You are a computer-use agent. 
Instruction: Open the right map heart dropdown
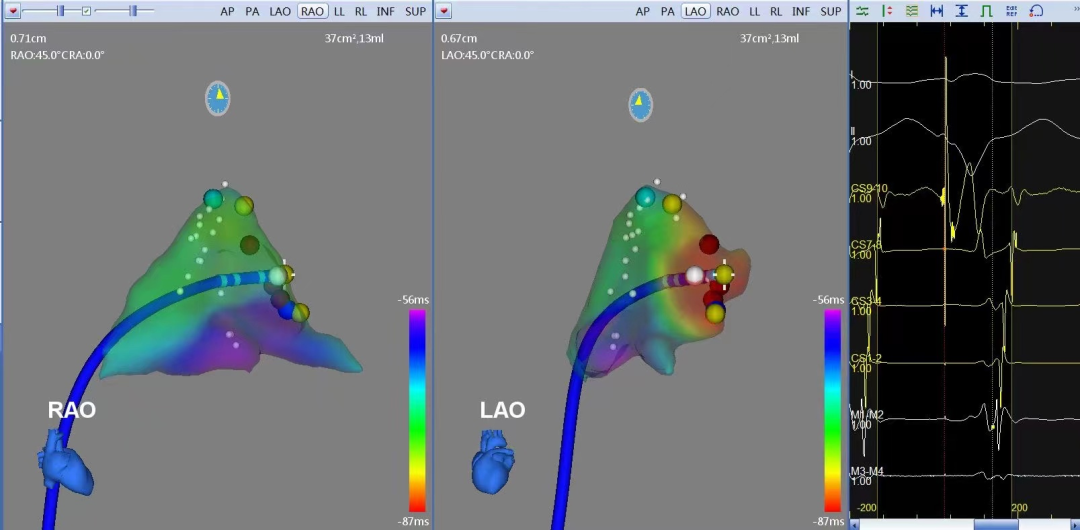point(445,11)
